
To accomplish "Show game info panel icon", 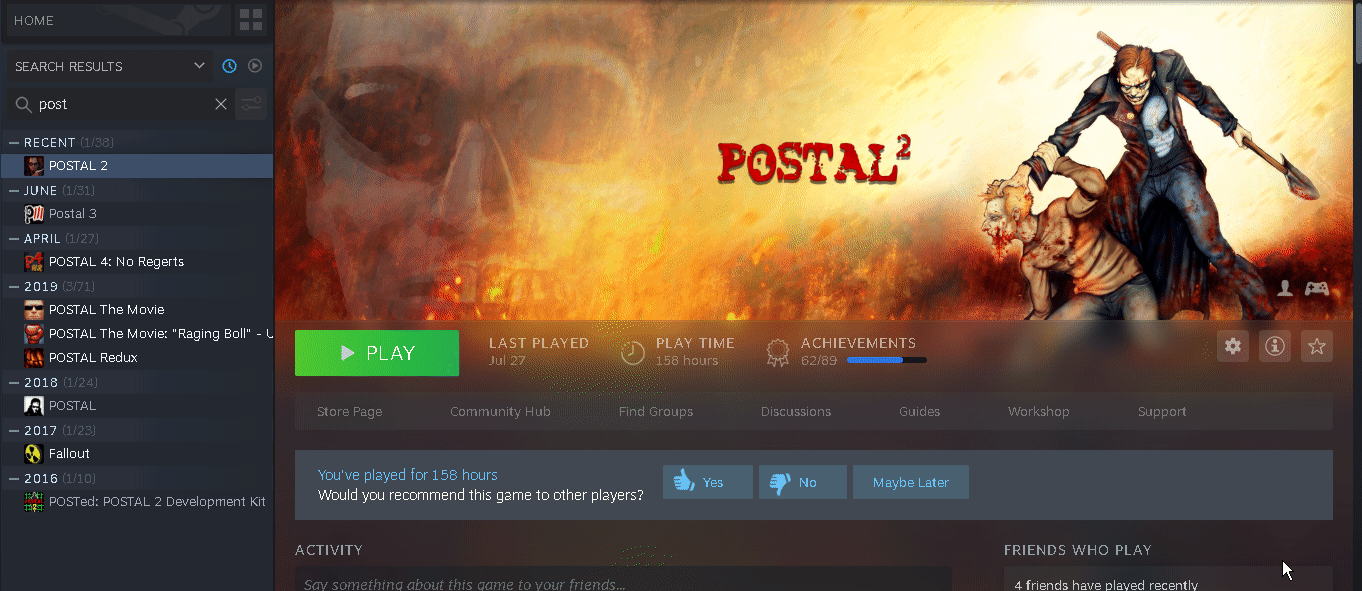I will (1275, 346).
